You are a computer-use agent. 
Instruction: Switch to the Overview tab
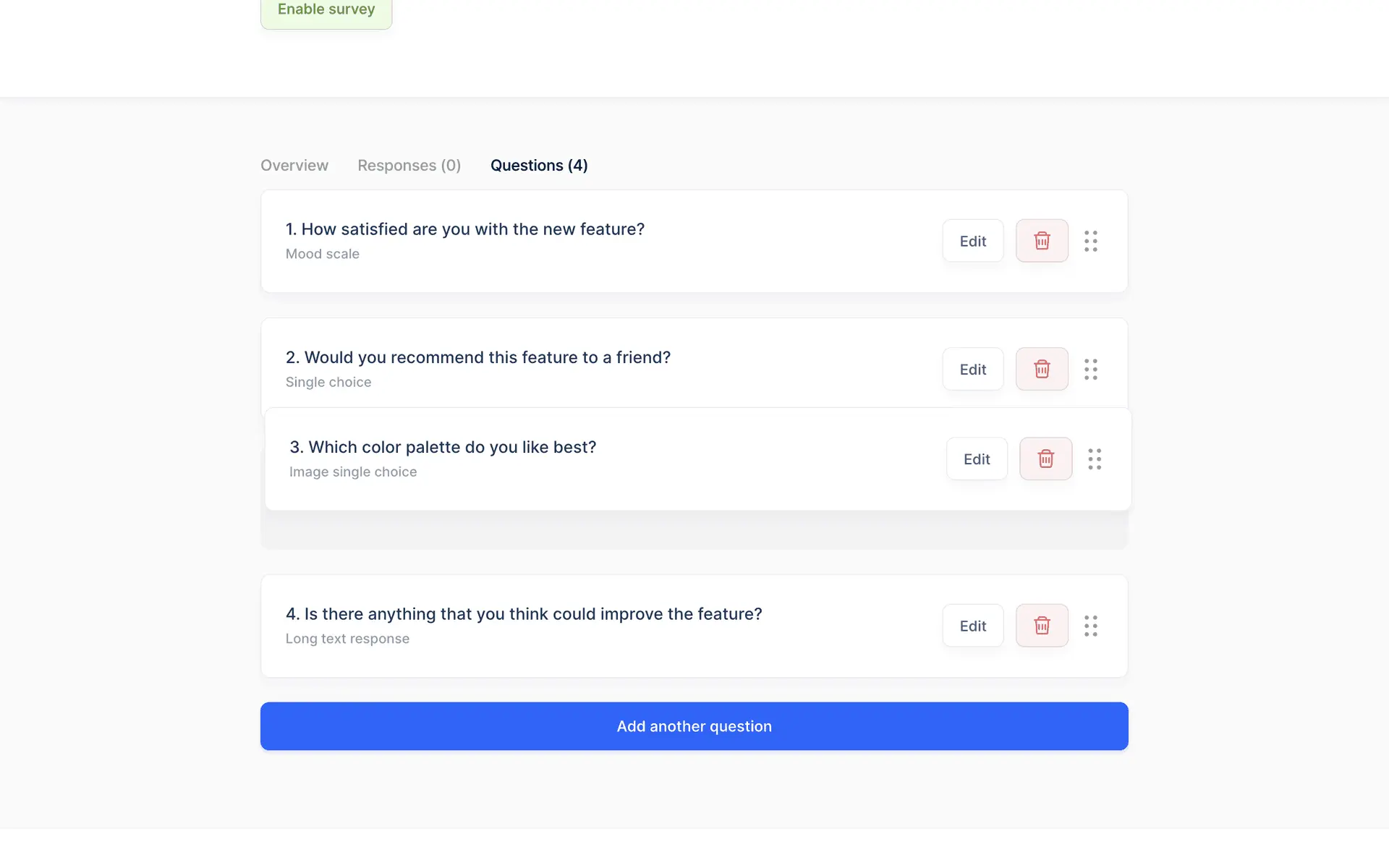tap(294, 166)
